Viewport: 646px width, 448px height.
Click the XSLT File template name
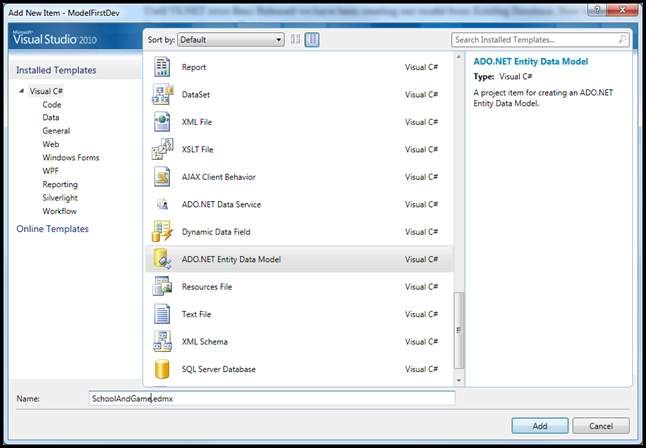point(198,150)
